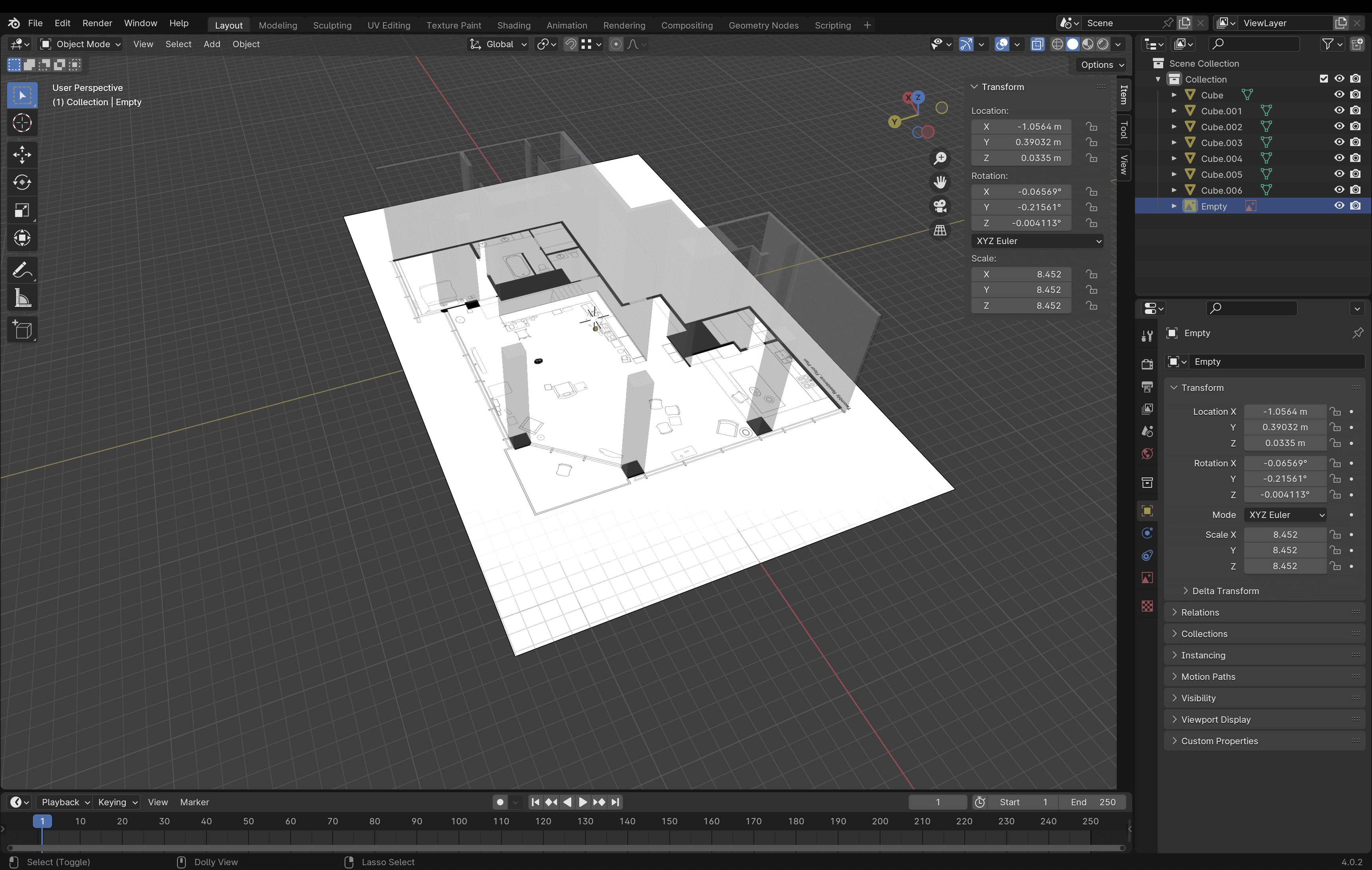Screen dimensions: 1372x870
Task: Select the Measure tool
Action: tap(22, 297)
